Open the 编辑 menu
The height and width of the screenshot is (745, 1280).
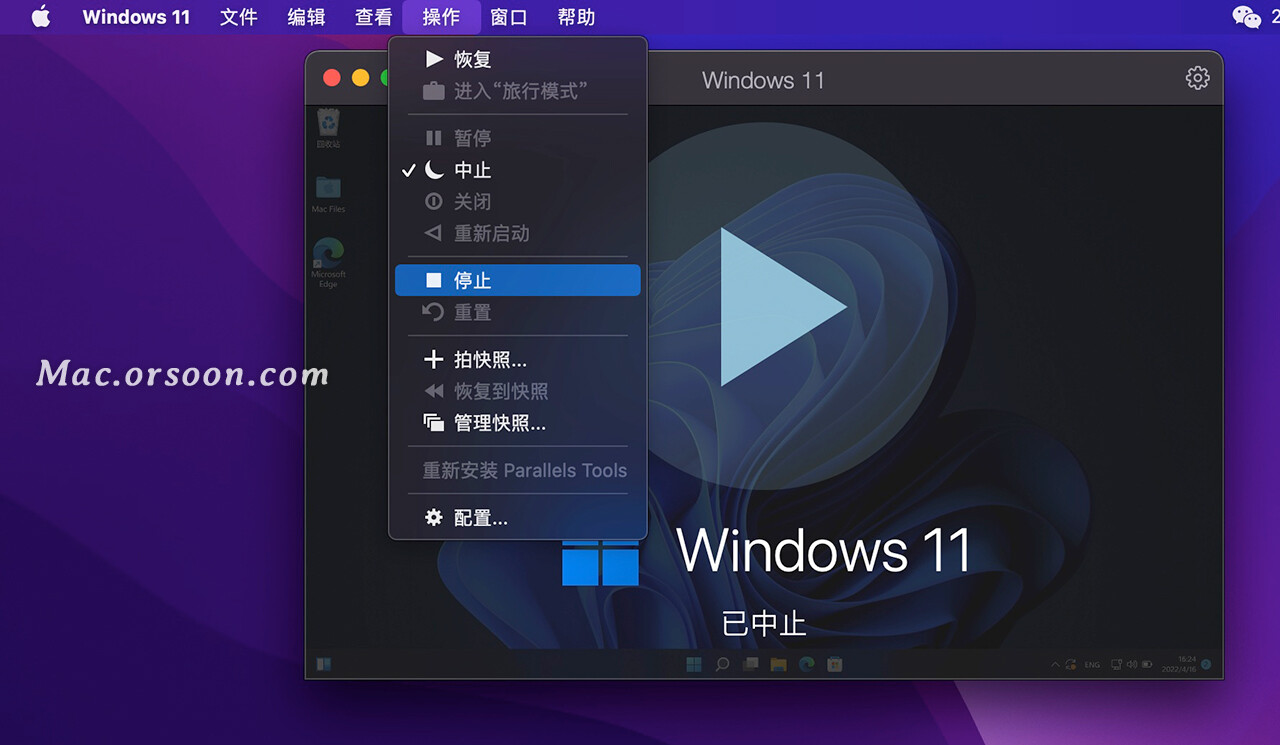coord(306,17)
